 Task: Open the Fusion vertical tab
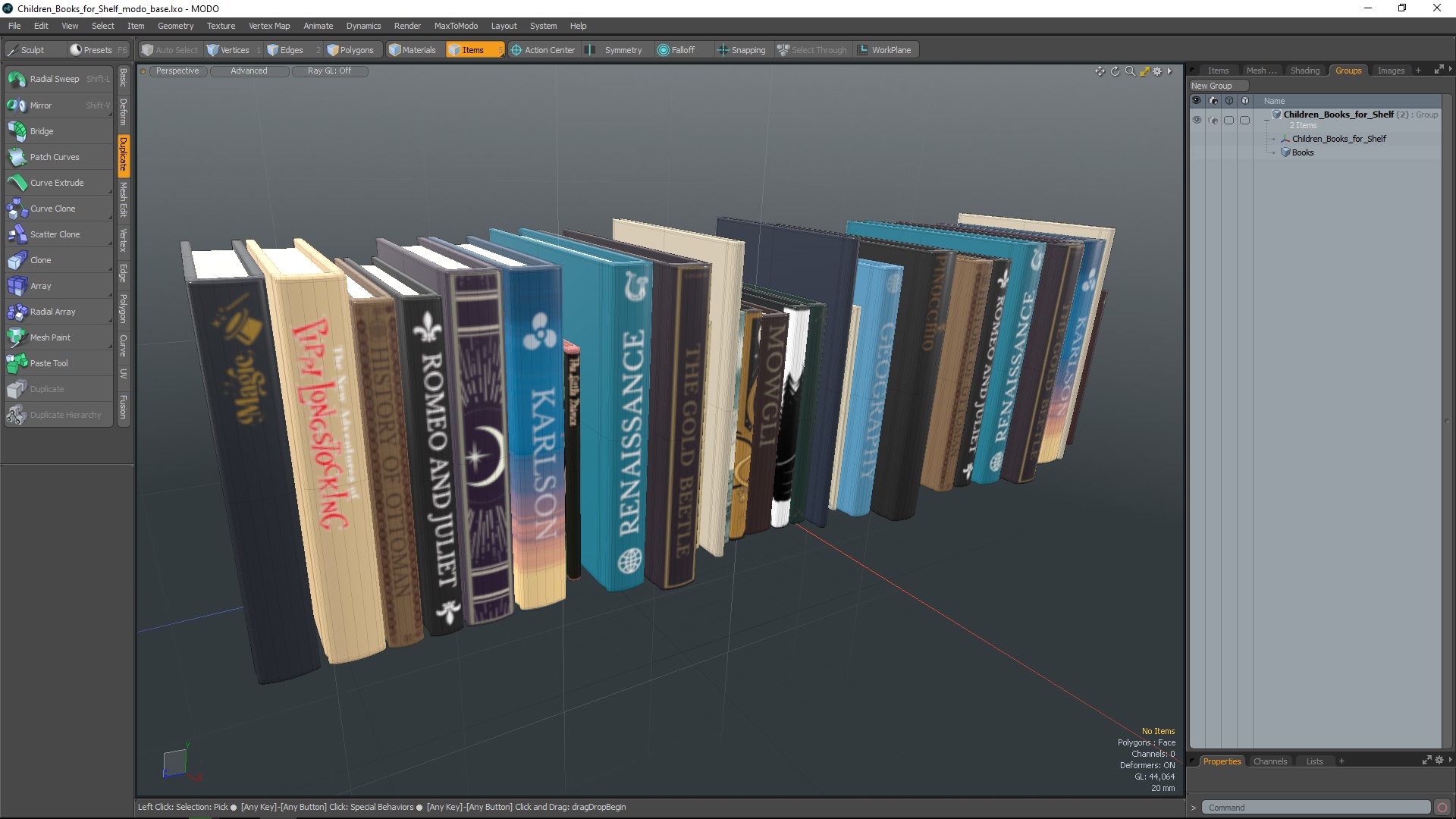tap(124, 407)
